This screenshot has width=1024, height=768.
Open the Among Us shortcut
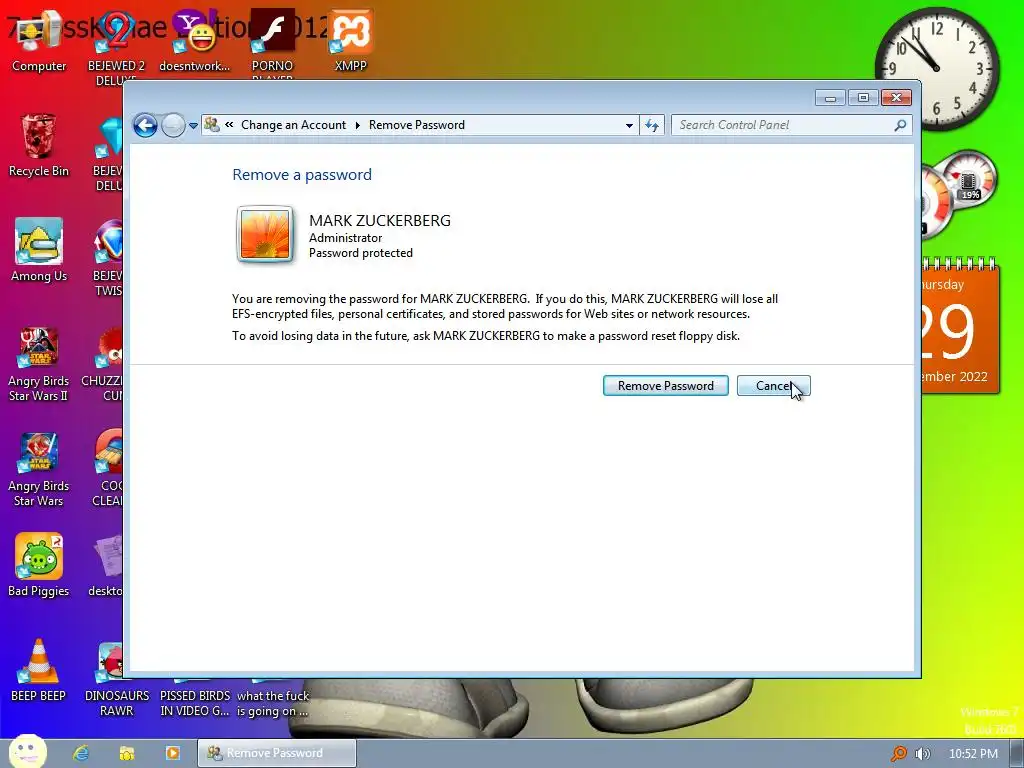point(39,251)
